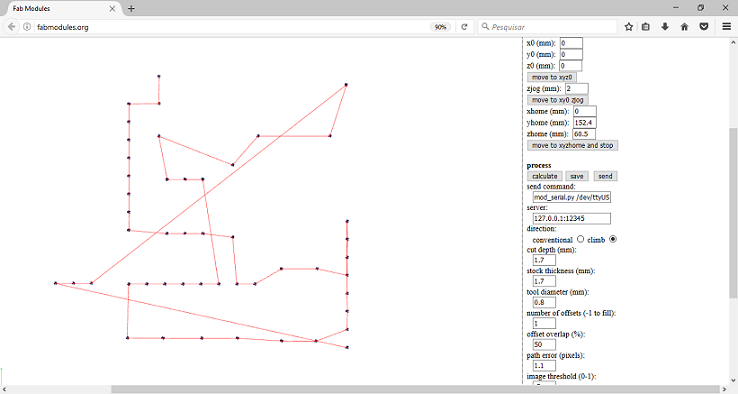738x394 pixels.
Task: Click the move to xy0 zjog button
Action: [x=558, y=100]
